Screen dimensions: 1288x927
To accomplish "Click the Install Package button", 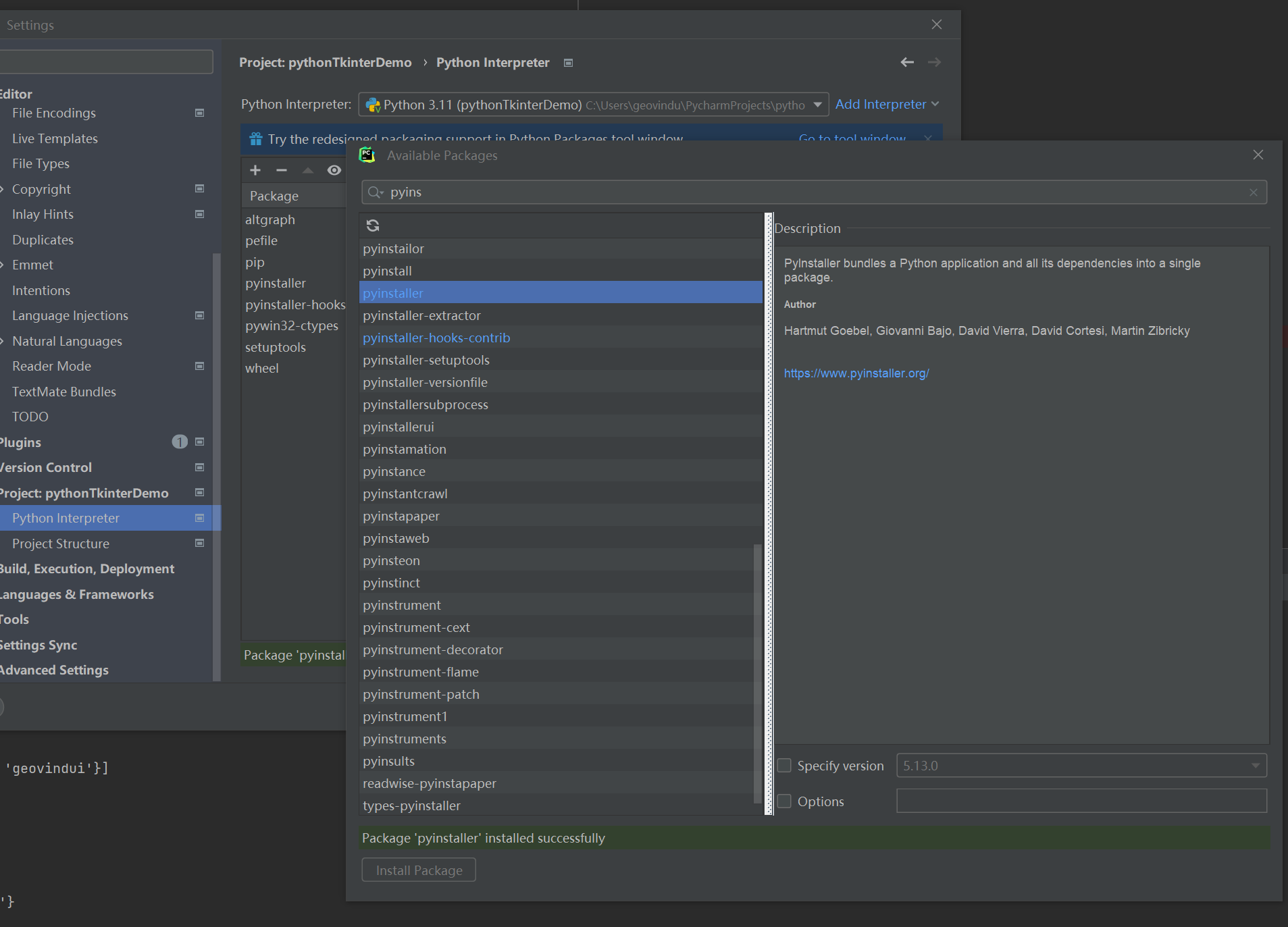I will click(x=419, y=870).
